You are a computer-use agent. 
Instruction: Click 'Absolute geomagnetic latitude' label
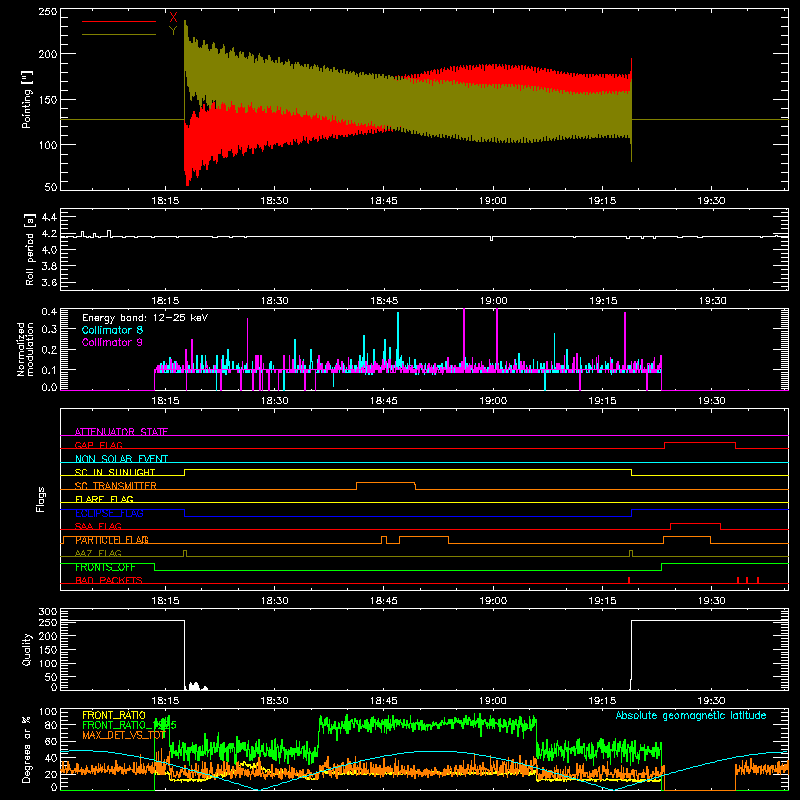tap(691, 715)
